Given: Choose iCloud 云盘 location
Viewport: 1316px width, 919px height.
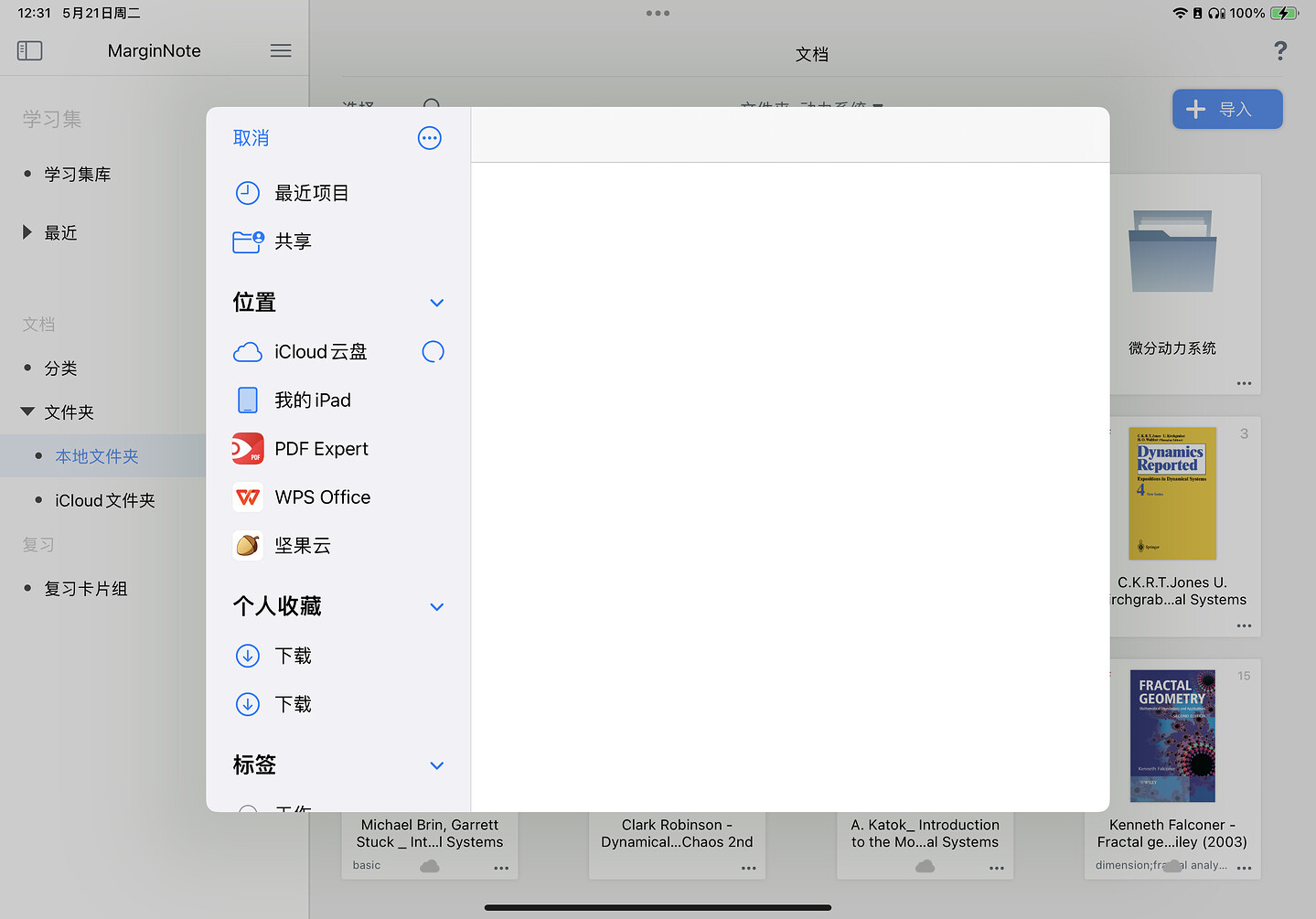Looking at the screenshot, I should [x=321, y=352].
